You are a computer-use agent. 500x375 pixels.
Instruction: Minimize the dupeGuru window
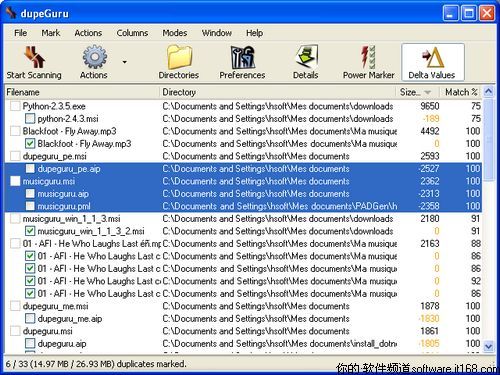450,14
